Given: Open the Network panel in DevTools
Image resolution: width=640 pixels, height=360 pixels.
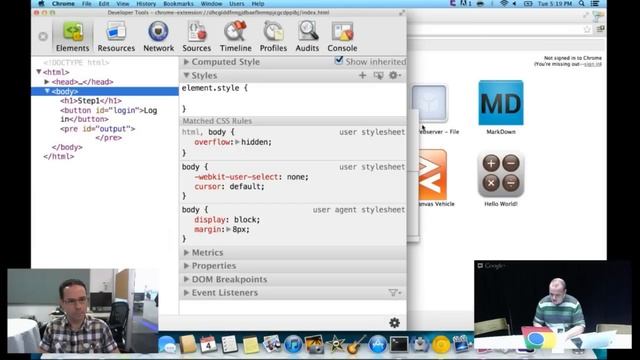Looking at the screenshot, I should [x=158, y=37].
